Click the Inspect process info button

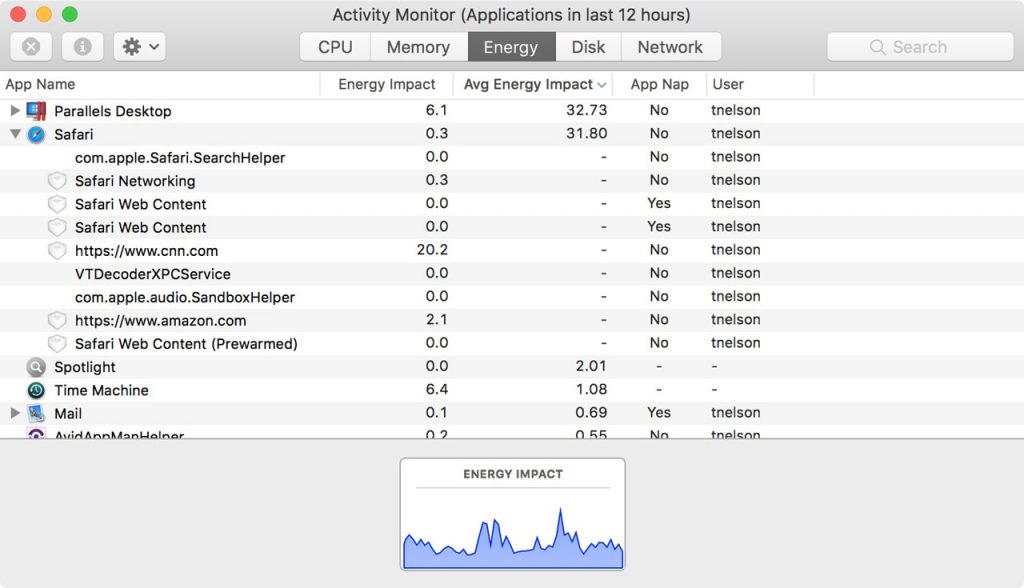82,46
